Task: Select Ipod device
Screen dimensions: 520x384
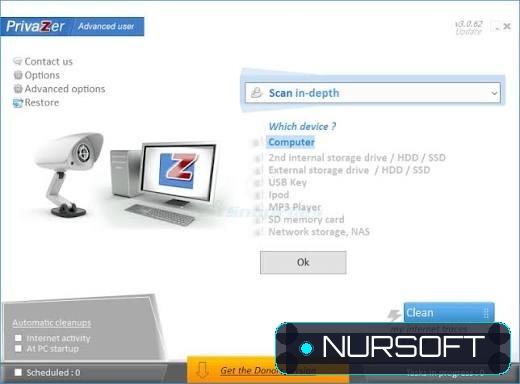Action: pyautogui.click(x=279, y=195)
